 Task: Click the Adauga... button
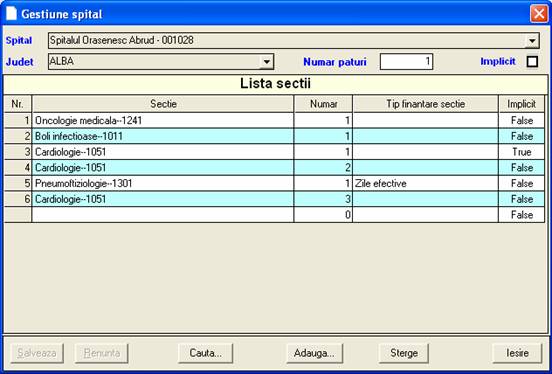point(314,353)
